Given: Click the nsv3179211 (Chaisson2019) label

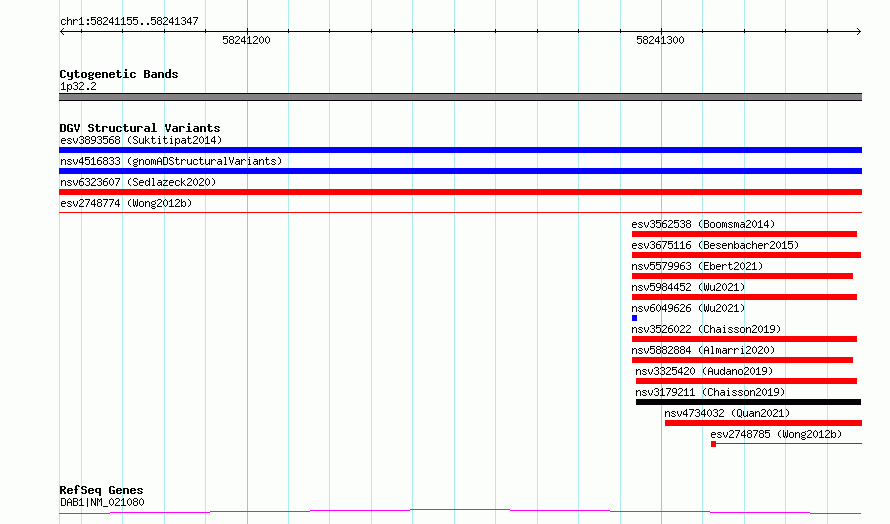Looking at the screenshot, I should 710,392.
